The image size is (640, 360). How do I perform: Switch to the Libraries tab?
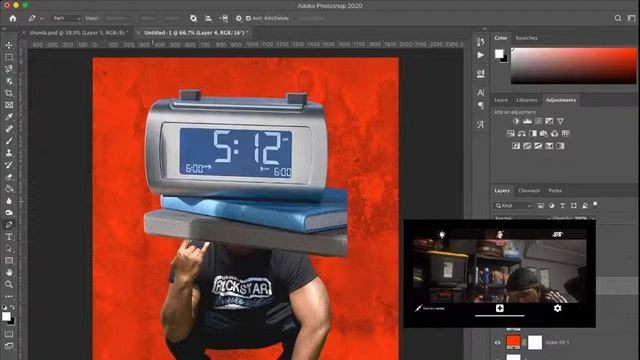click(x=527, y=100)
